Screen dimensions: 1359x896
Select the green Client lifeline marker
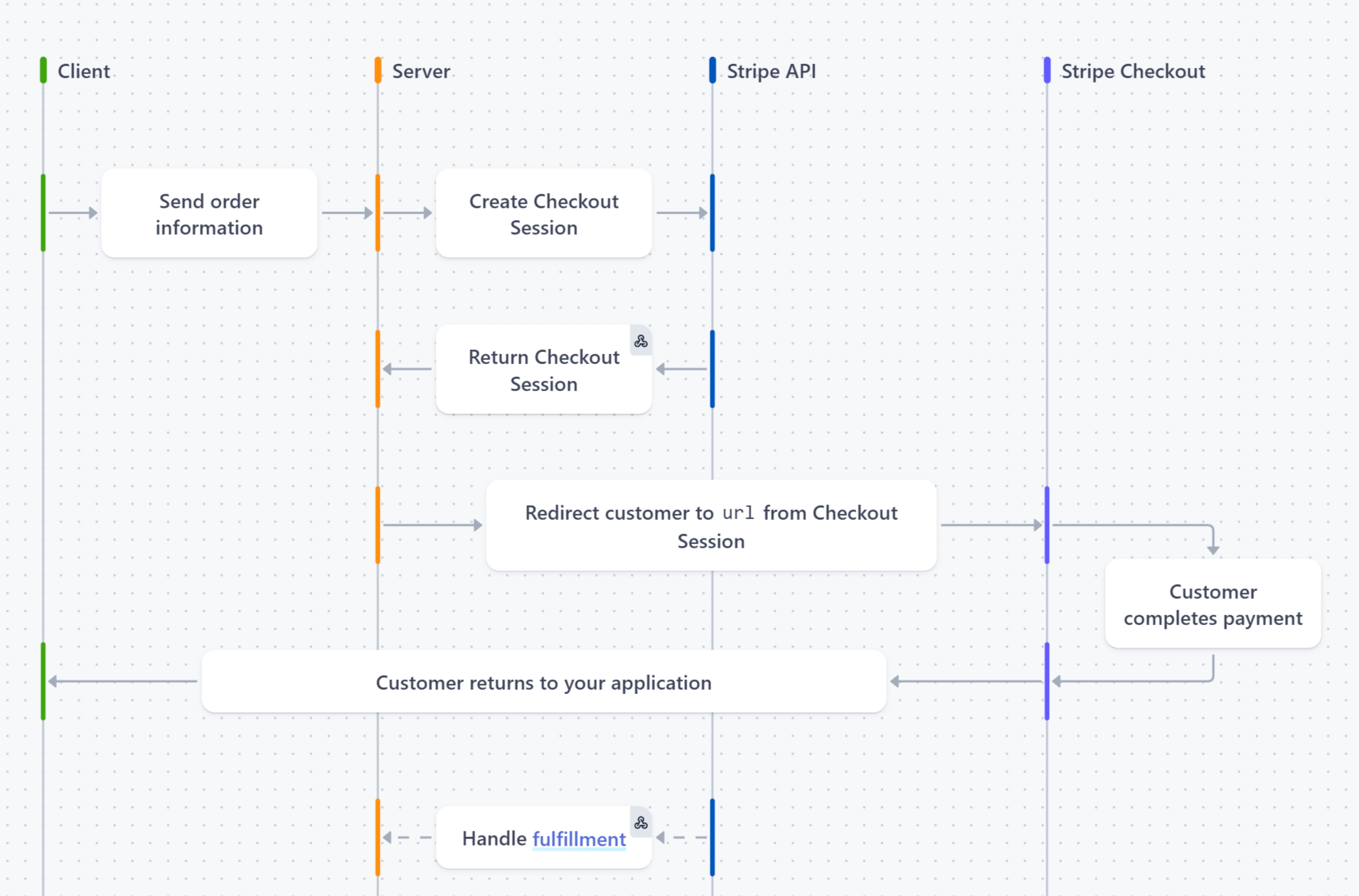coord(43,70)
